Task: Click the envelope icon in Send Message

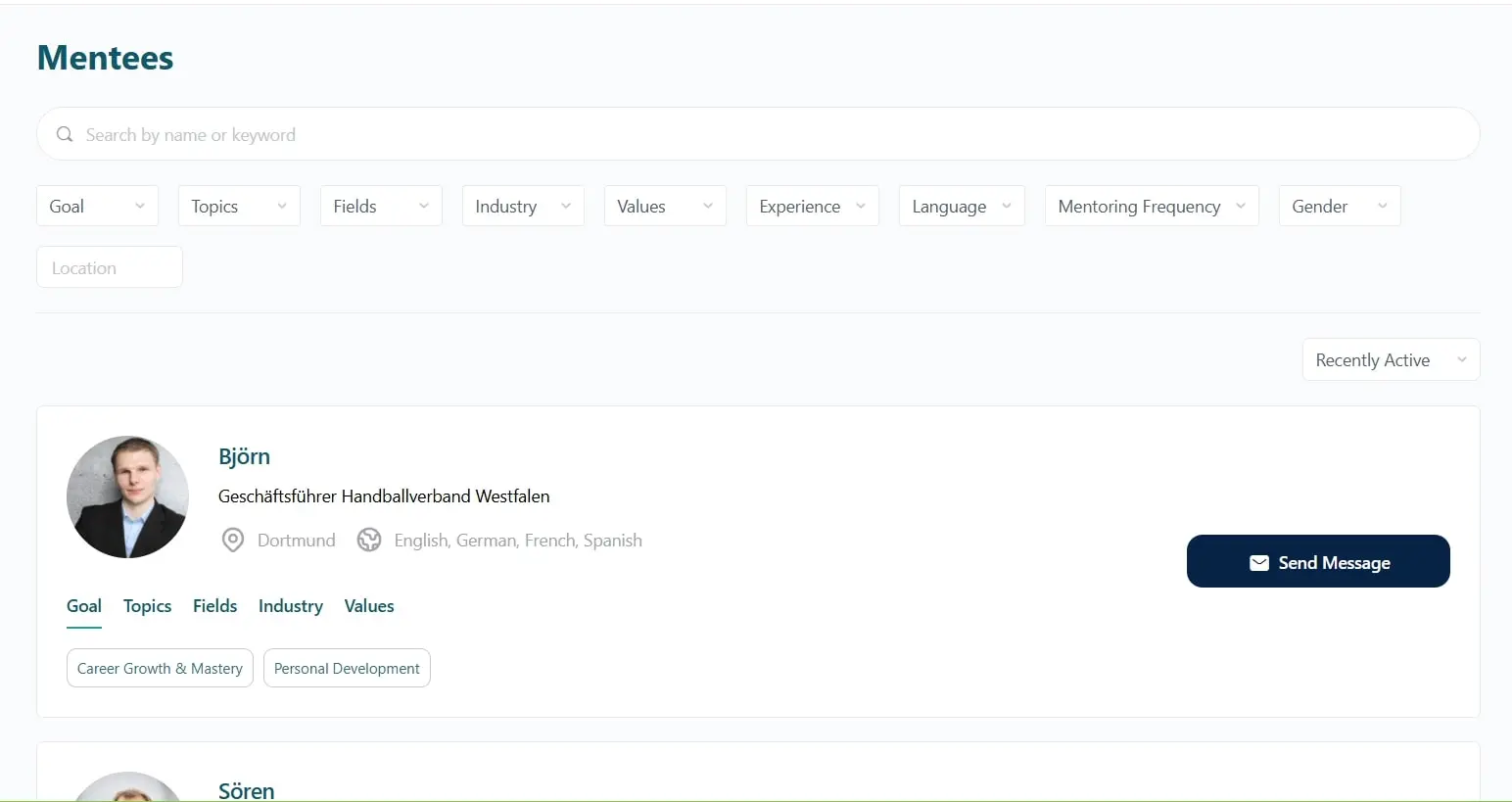Action: (x=1259, y=563)
